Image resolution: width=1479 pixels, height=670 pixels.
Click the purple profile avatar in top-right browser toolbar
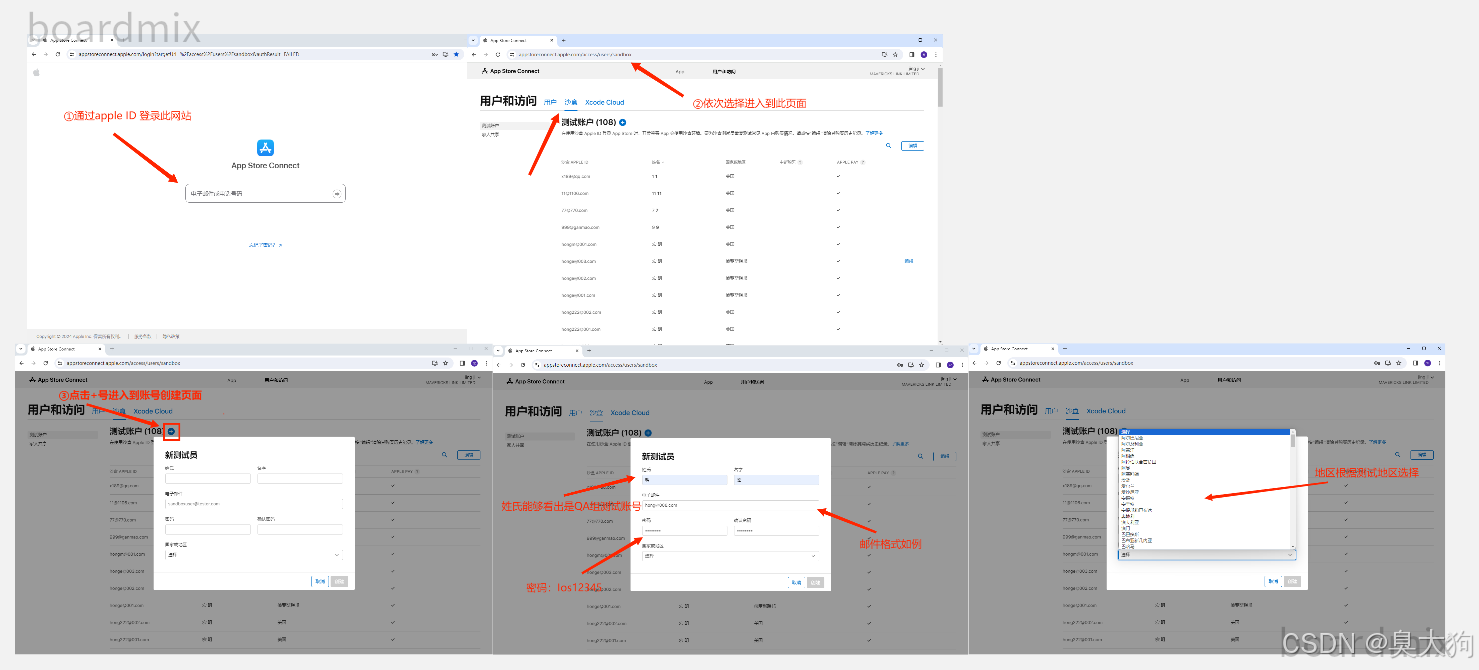pos(924,54)
